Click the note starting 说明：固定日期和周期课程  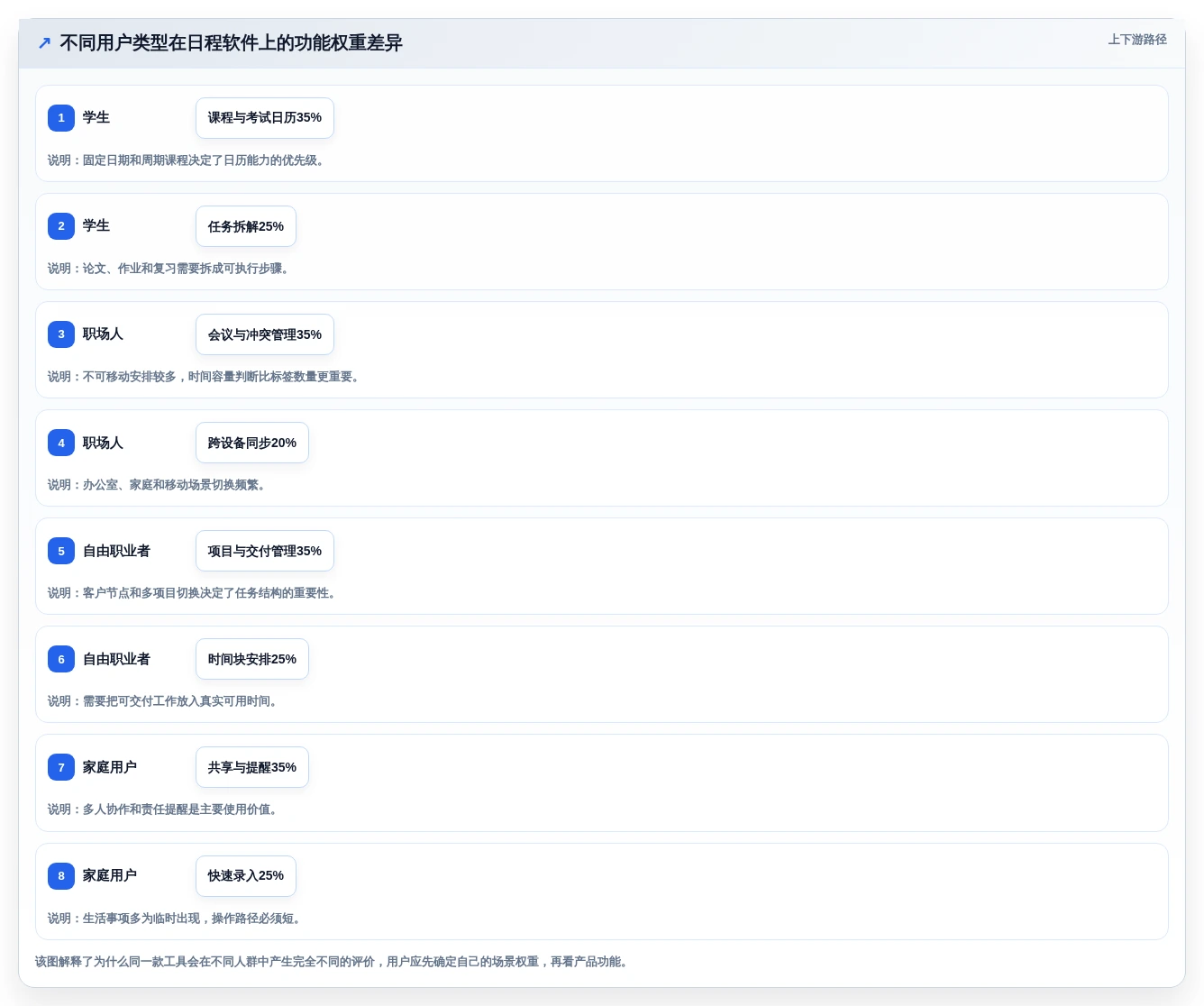[x=186, y=160]
